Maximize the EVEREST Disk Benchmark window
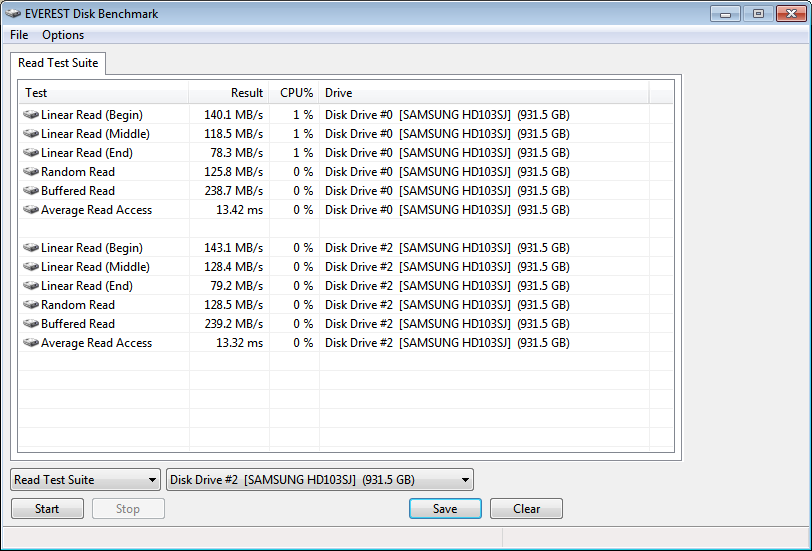The image size is (812, 551). (x=758, y=14)
